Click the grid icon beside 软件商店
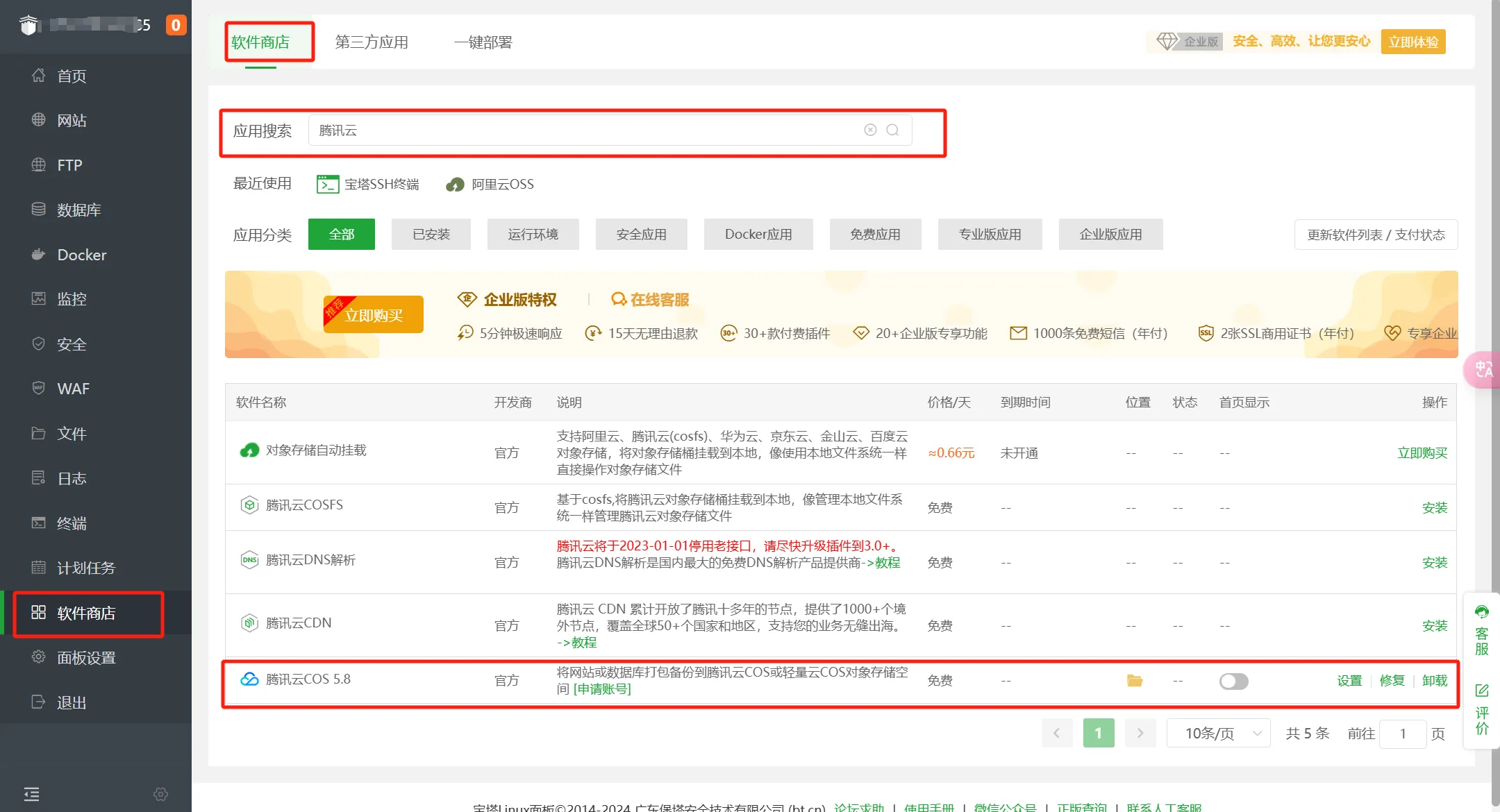The image size is (1500, 812). pyautogui.click(x=39, y=612)
